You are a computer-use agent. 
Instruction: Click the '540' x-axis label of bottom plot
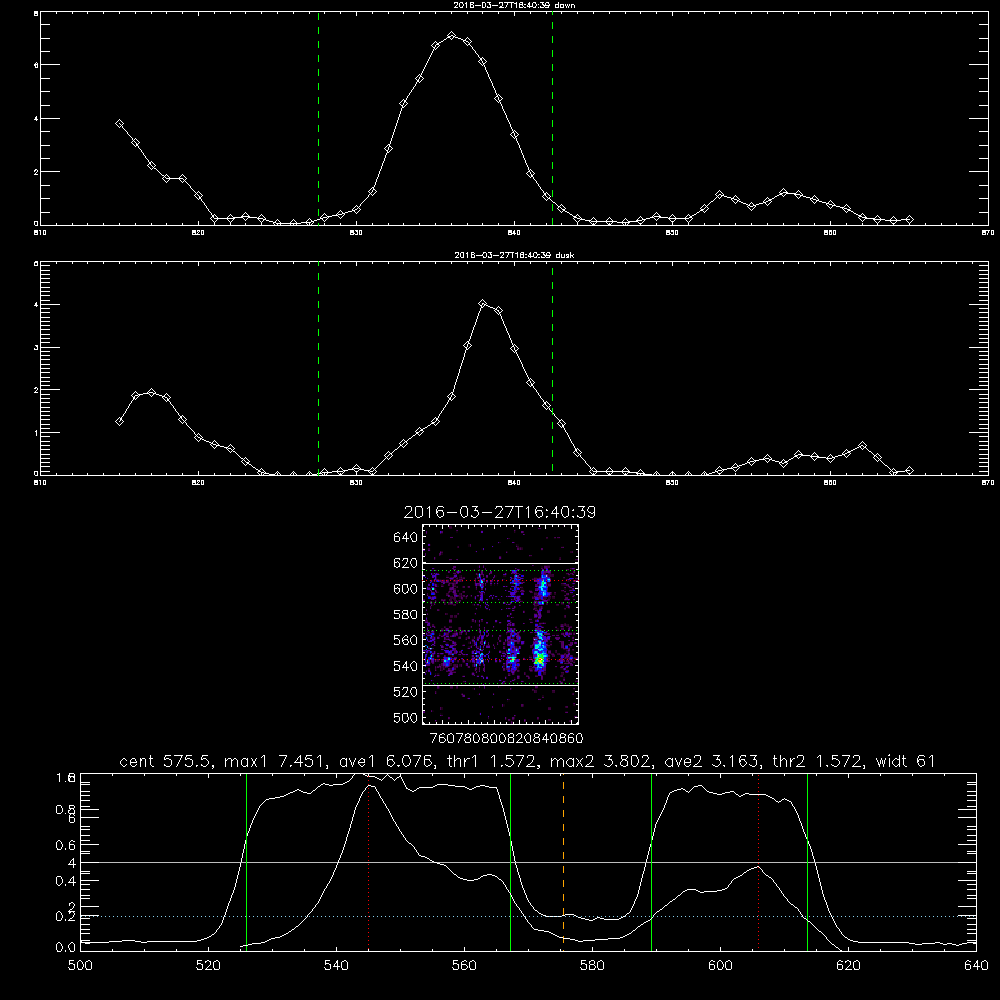336,966
